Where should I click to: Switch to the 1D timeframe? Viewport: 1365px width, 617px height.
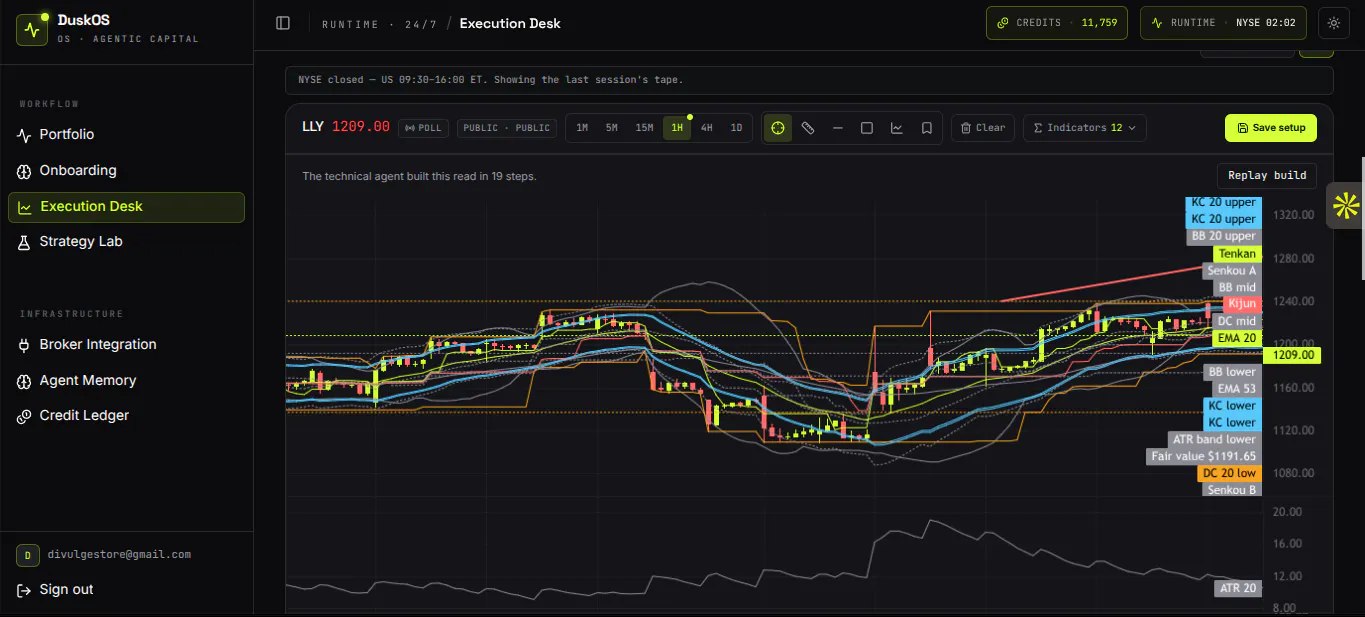click(x=737, y=128)
